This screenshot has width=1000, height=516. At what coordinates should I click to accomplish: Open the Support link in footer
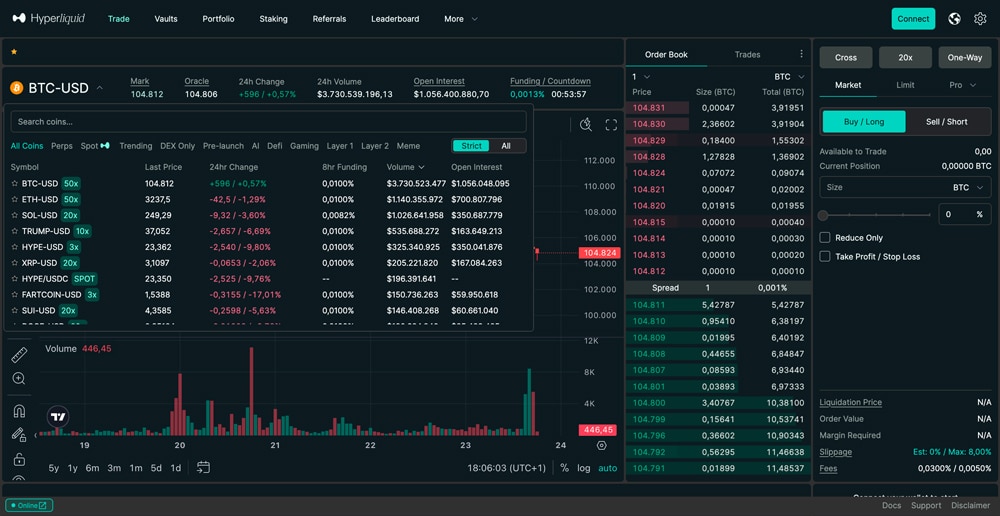[926, 506]
